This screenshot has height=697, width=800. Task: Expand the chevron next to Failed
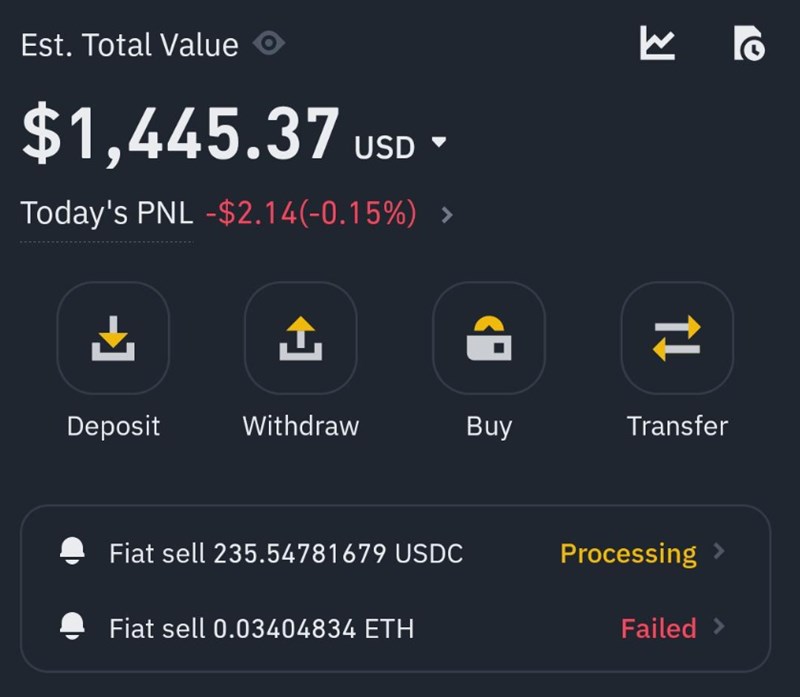pos(719,627)
